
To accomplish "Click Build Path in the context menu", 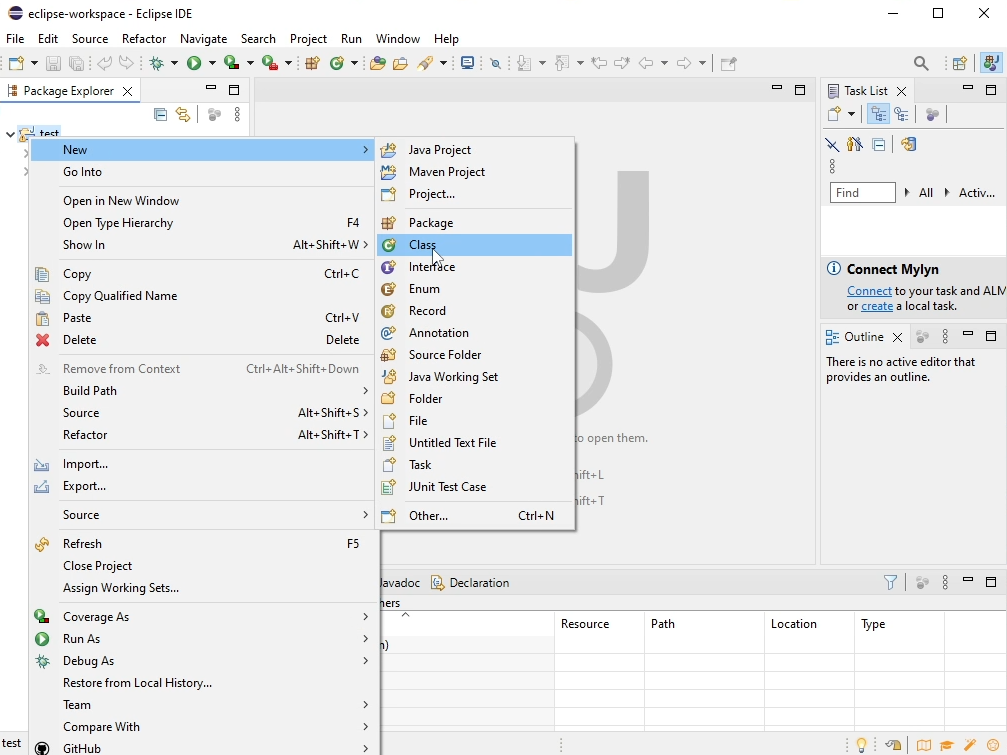I will (x=202, y=390).
